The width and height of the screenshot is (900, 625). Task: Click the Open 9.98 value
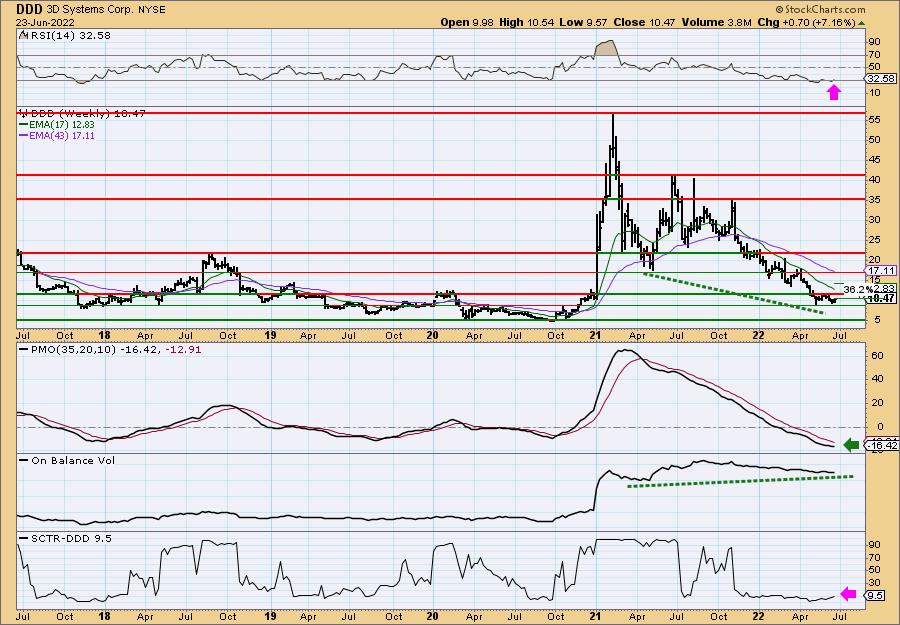coord(467,22)
